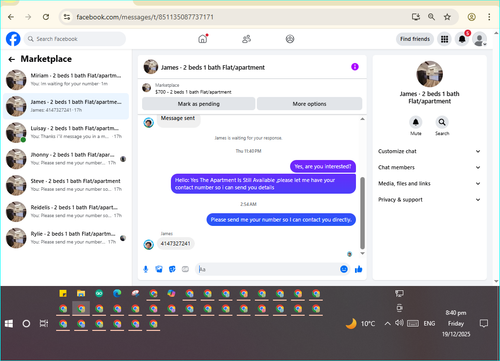
Task: Open the Groups icon in top navigation
Action: (x=290, y=39)
